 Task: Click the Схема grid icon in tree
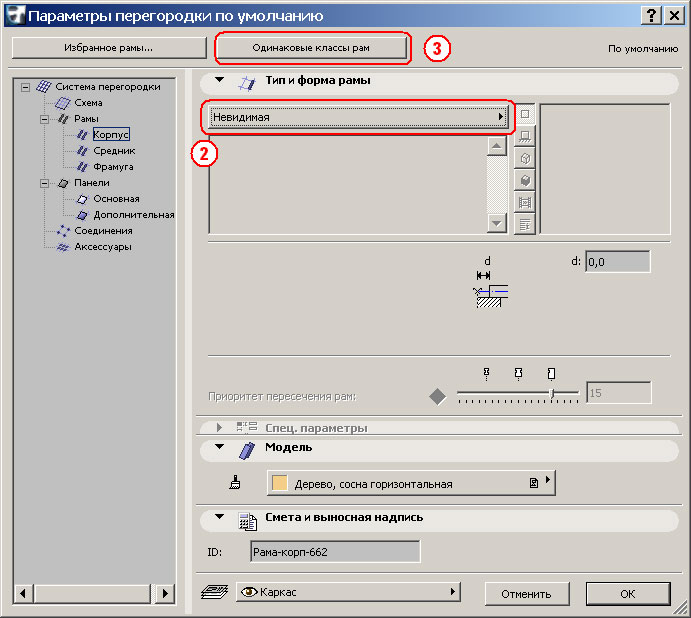point(63,103)
